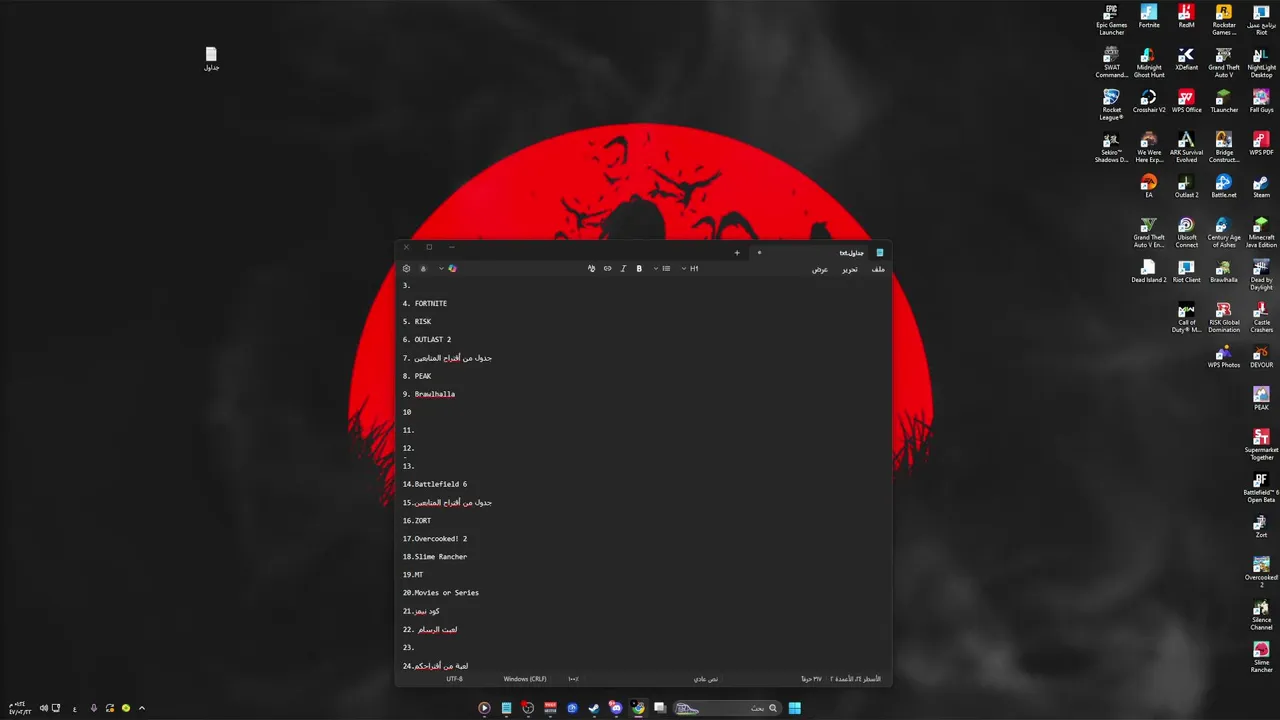Image resolution: width=1280 pixels, height=720 pixels.
Task: Click the UTF-8 encoding status entry
Action: click(x=454, y=679)
